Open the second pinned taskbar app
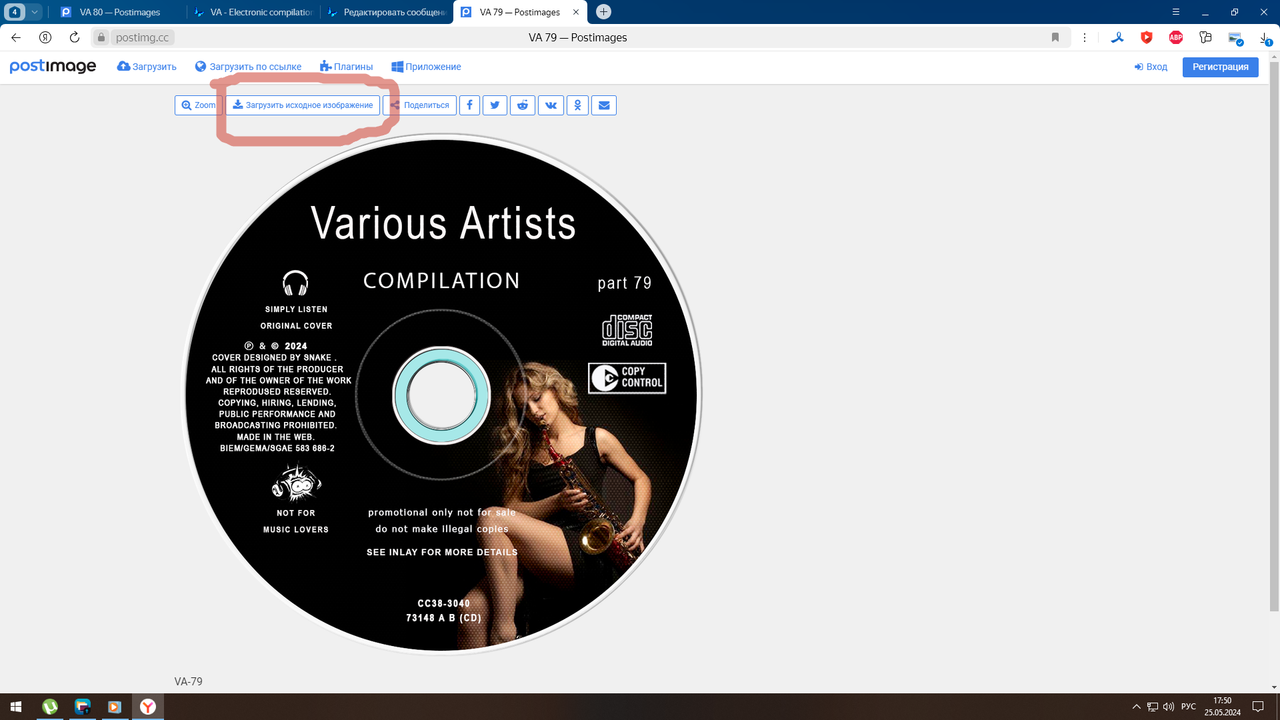Viewport: 1280px width, 720px height. pyautogui.click(x=83, y=706)
